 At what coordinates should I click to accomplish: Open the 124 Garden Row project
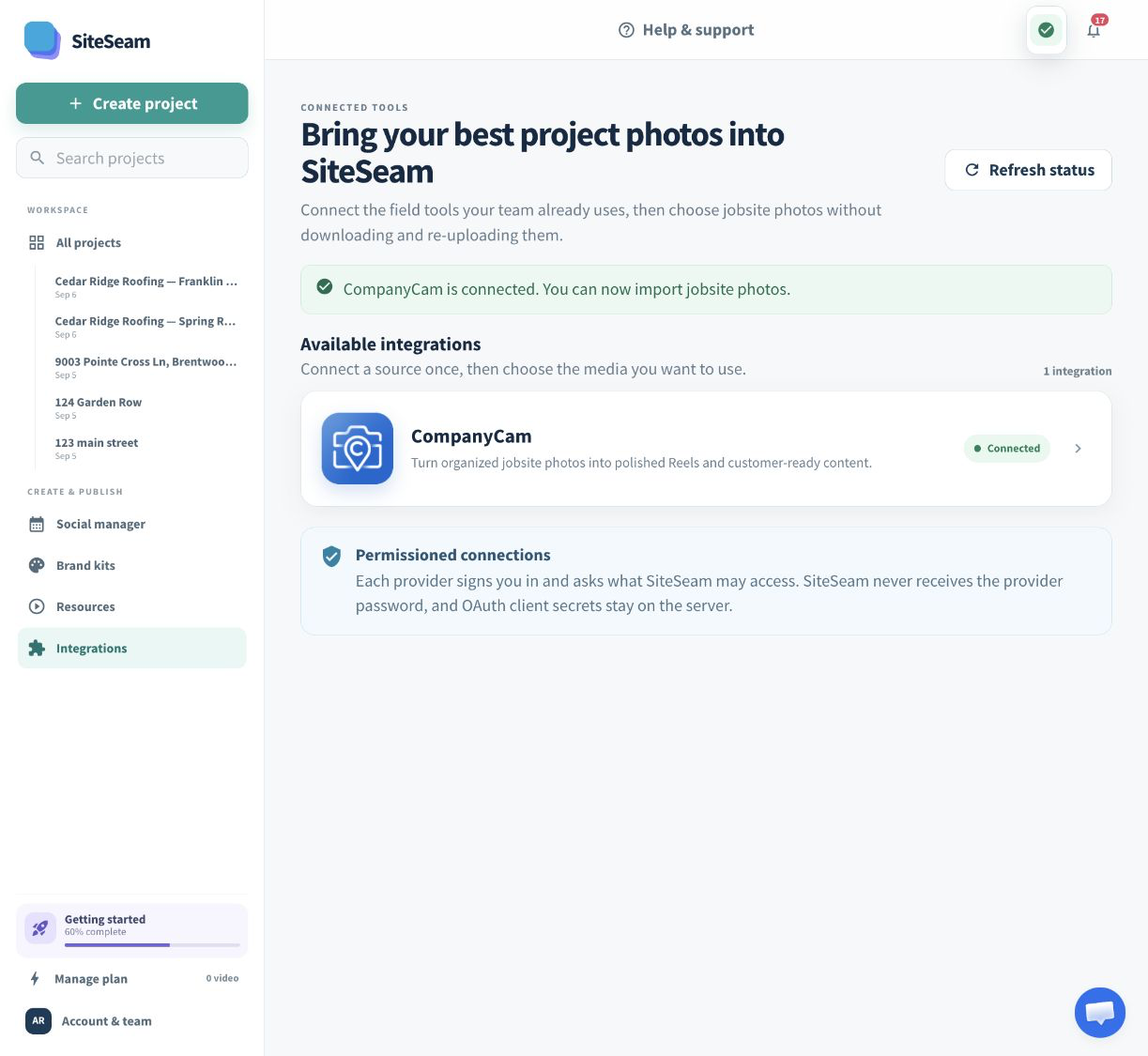(145, 407)
